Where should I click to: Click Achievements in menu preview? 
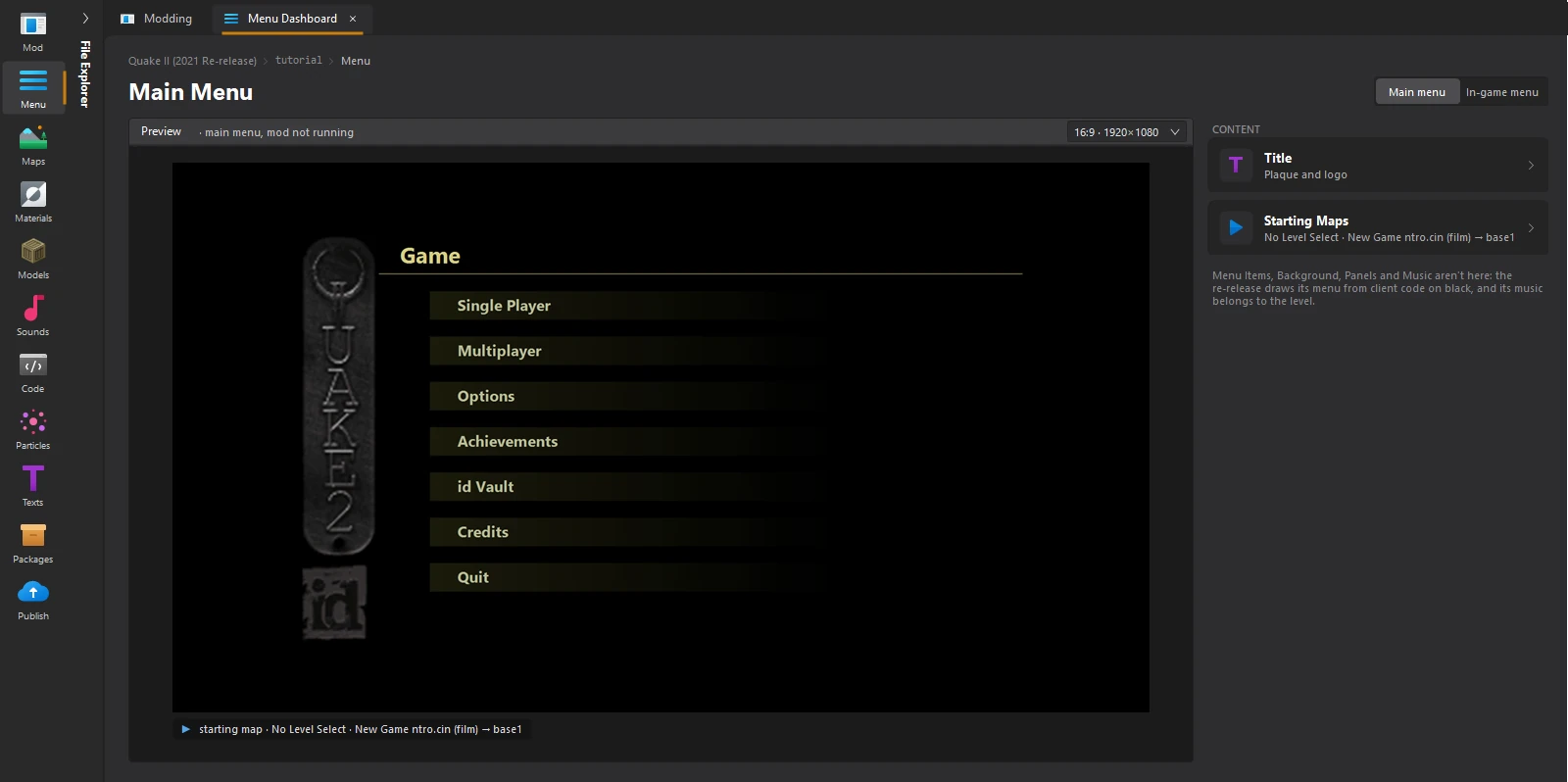508,442
